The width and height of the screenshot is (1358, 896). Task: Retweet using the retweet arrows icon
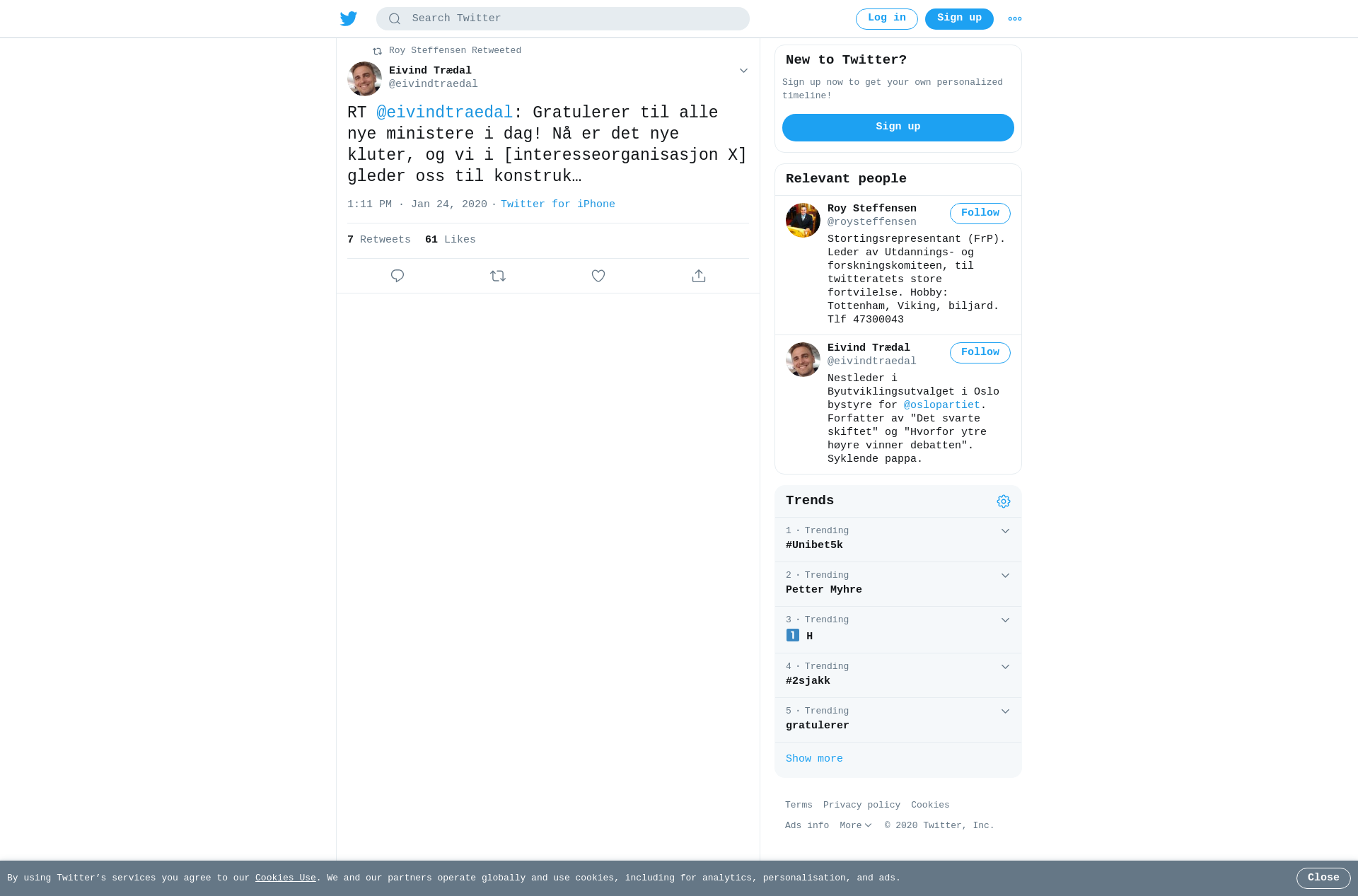click(x=498, y=276)
